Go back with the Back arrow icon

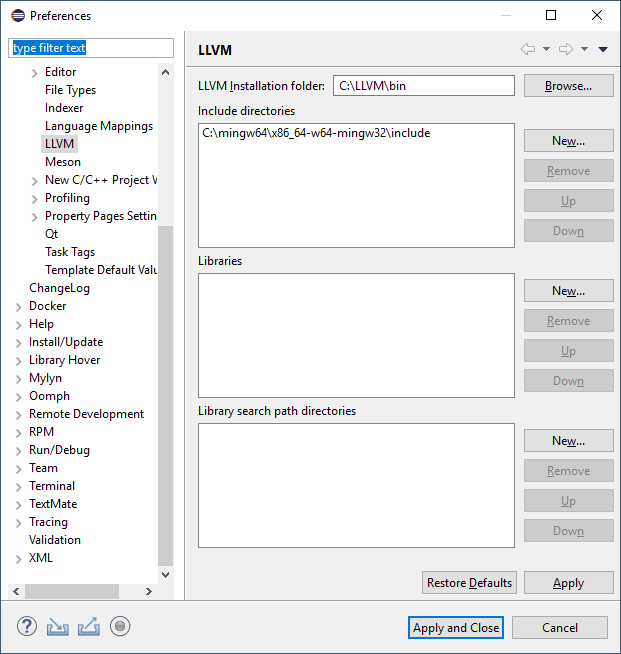528,49
